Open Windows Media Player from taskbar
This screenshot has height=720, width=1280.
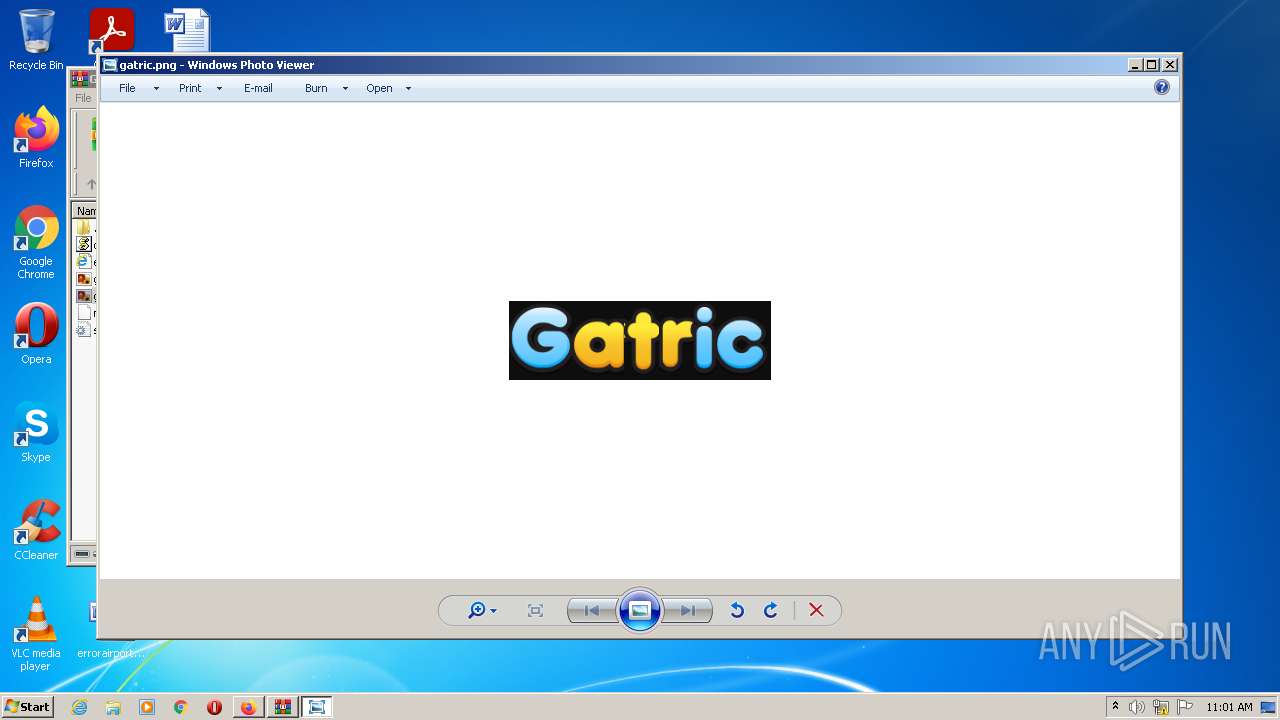click(x=147, y=707)
